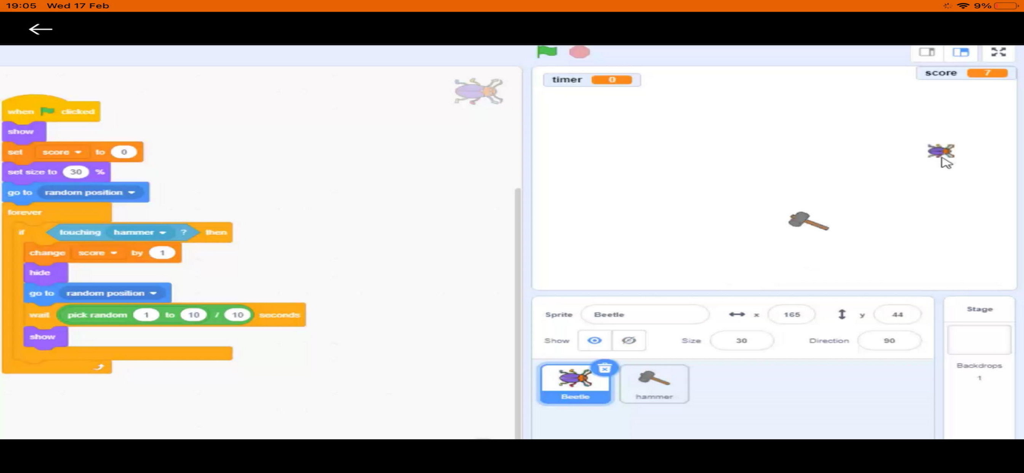Edit the sprite Direction field
1024x473 pixels.
889,340
